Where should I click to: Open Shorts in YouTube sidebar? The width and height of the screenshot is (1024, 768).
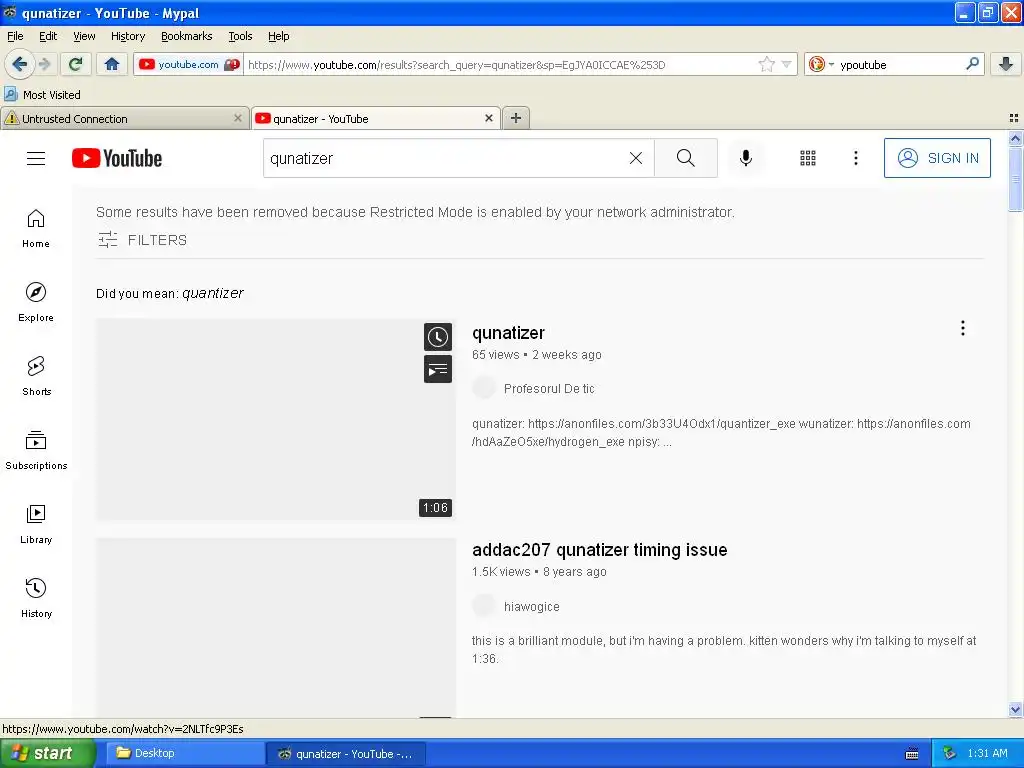tap(36, 376)
